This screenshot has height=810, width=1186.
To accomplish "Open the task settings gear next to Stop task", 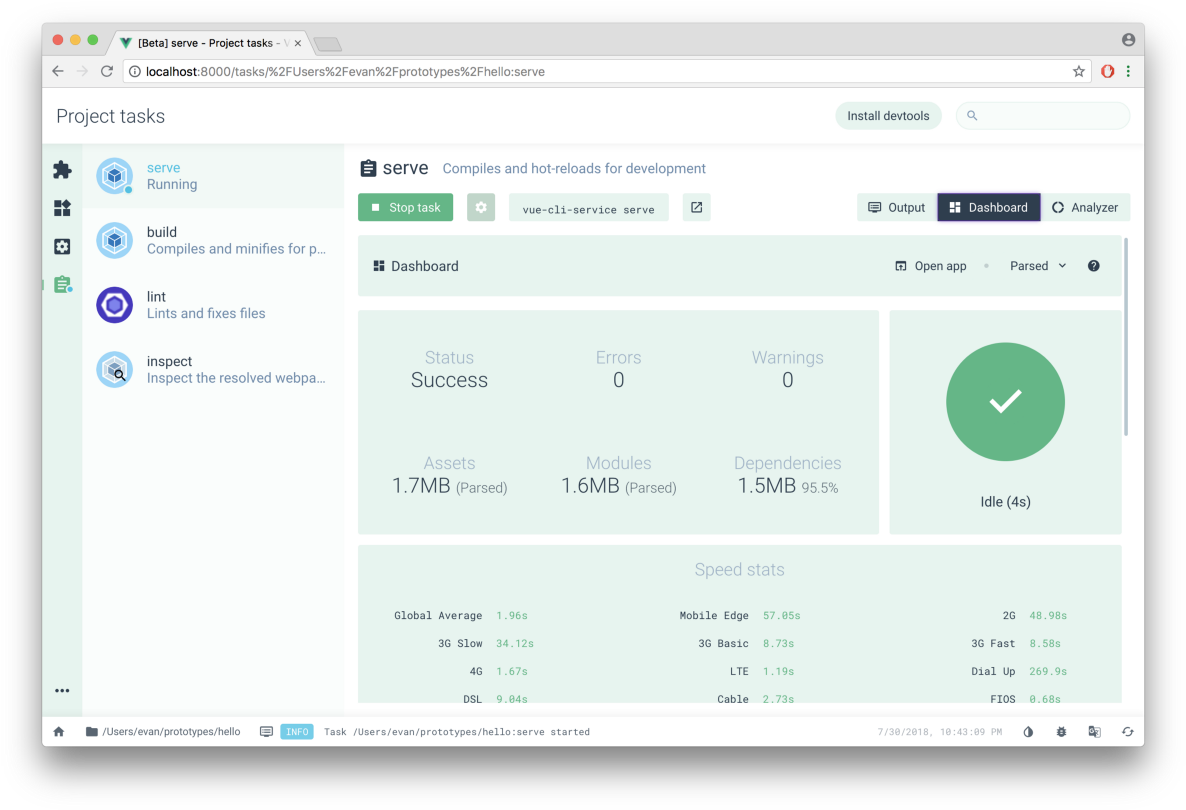I will pyautogui.click(x=481, y=207).
